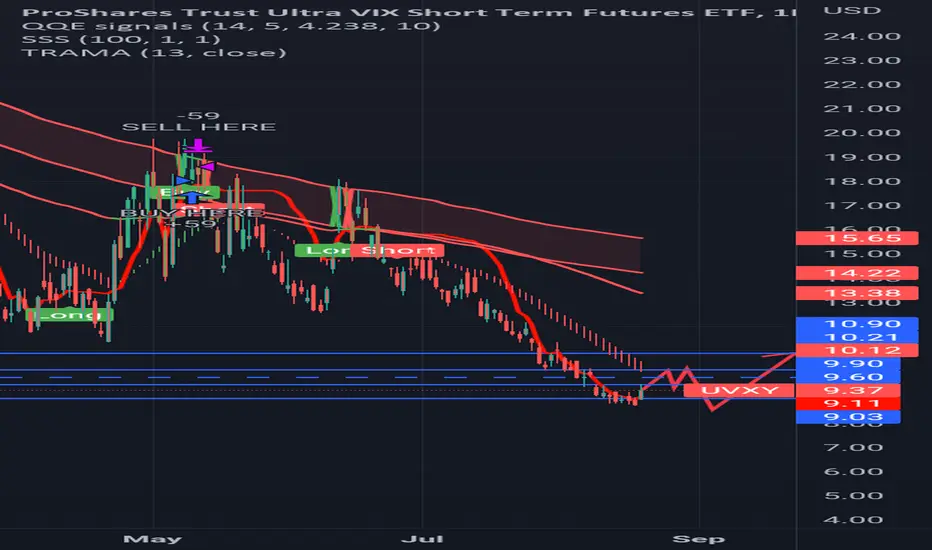The width and height of the screenshot is (932, 550).
Task: Click the red 9.37 price label
Action: pyautogui.click(x=848, y=391)
